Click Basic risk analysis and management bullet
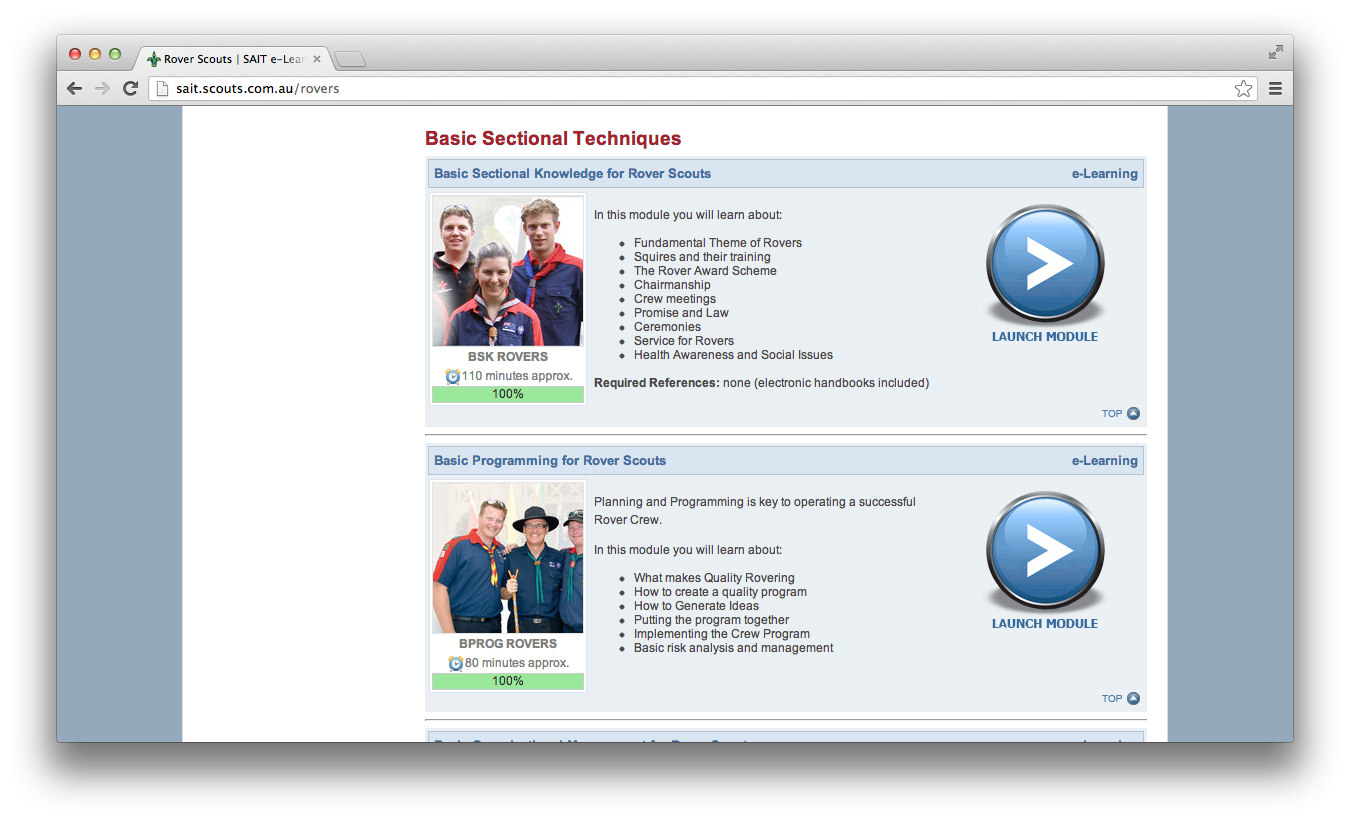The height and width of the screenshot is (821, 1350). (733, 648)
